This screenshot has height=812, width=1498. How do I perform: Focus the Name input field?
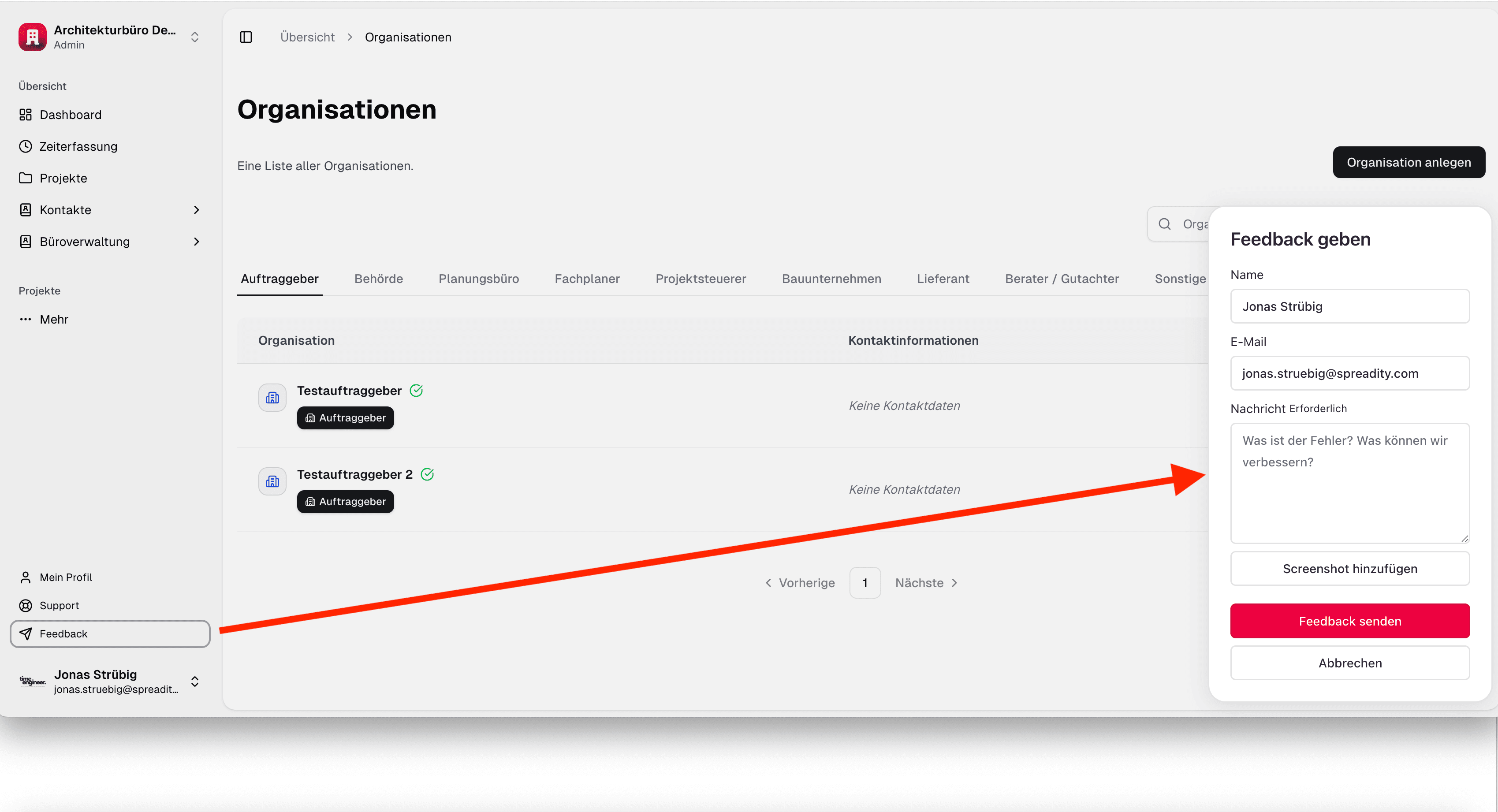[1350, 306]
